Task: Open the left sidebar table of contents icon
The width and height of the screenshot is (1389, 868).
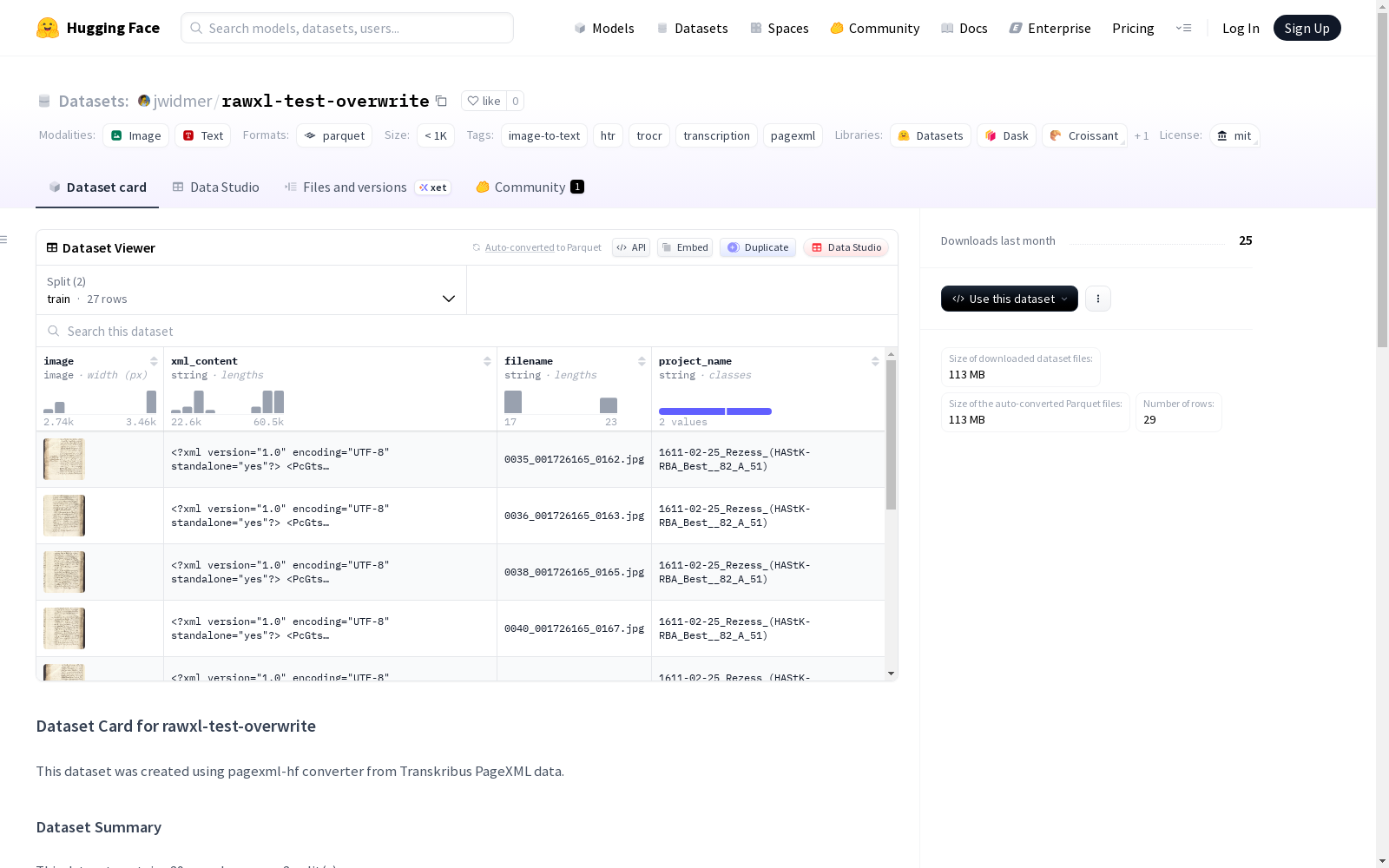Action: (x=4, y=240)
